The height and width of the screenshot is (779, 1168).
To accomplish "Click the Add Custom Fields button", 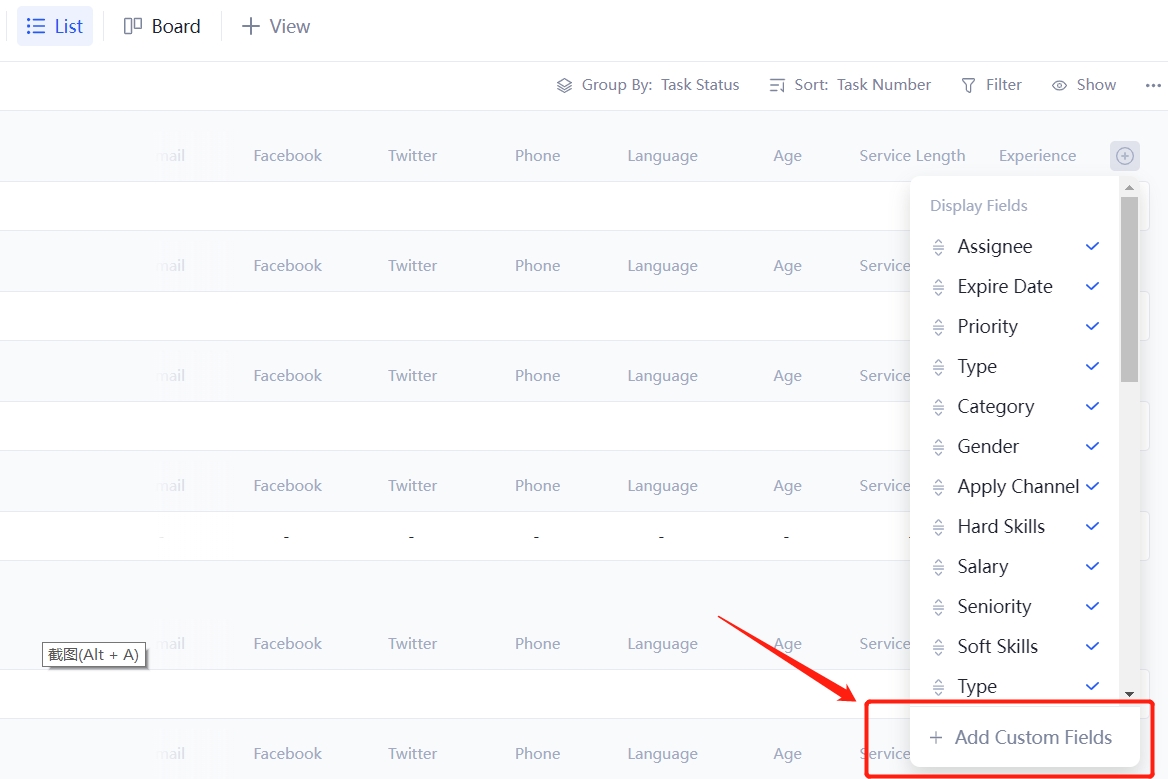I will pos(1022,737).
